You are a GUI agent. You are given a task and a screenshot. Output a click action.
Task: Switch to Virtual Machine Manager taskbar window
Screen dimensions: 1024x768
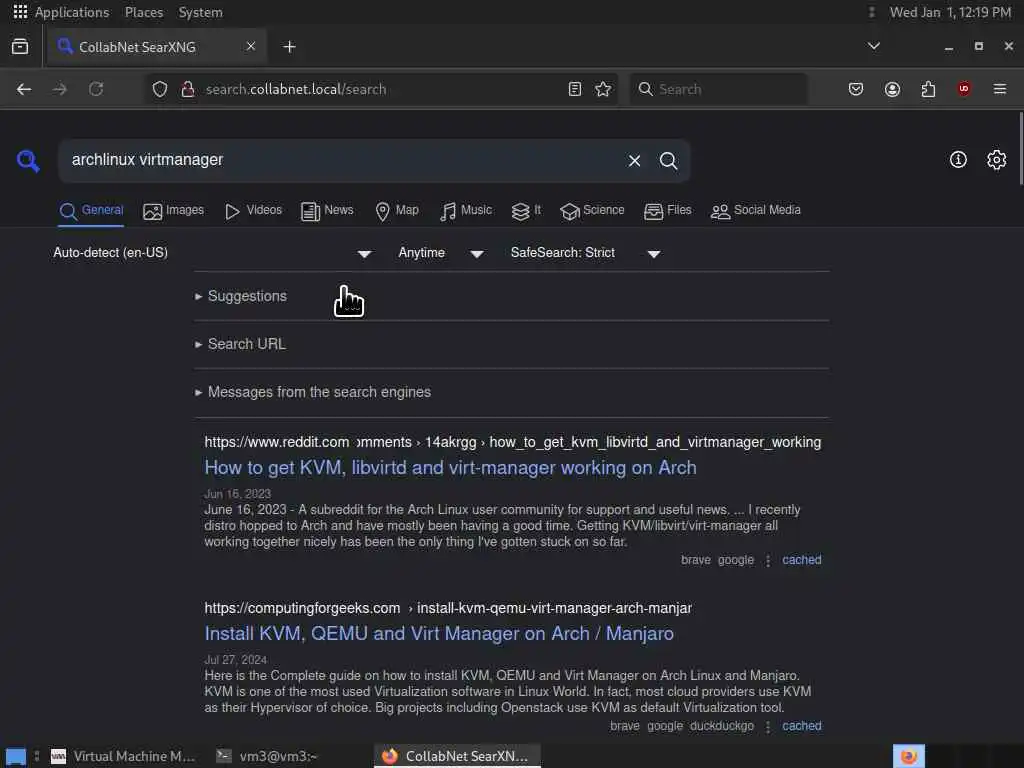click(123, 756)
